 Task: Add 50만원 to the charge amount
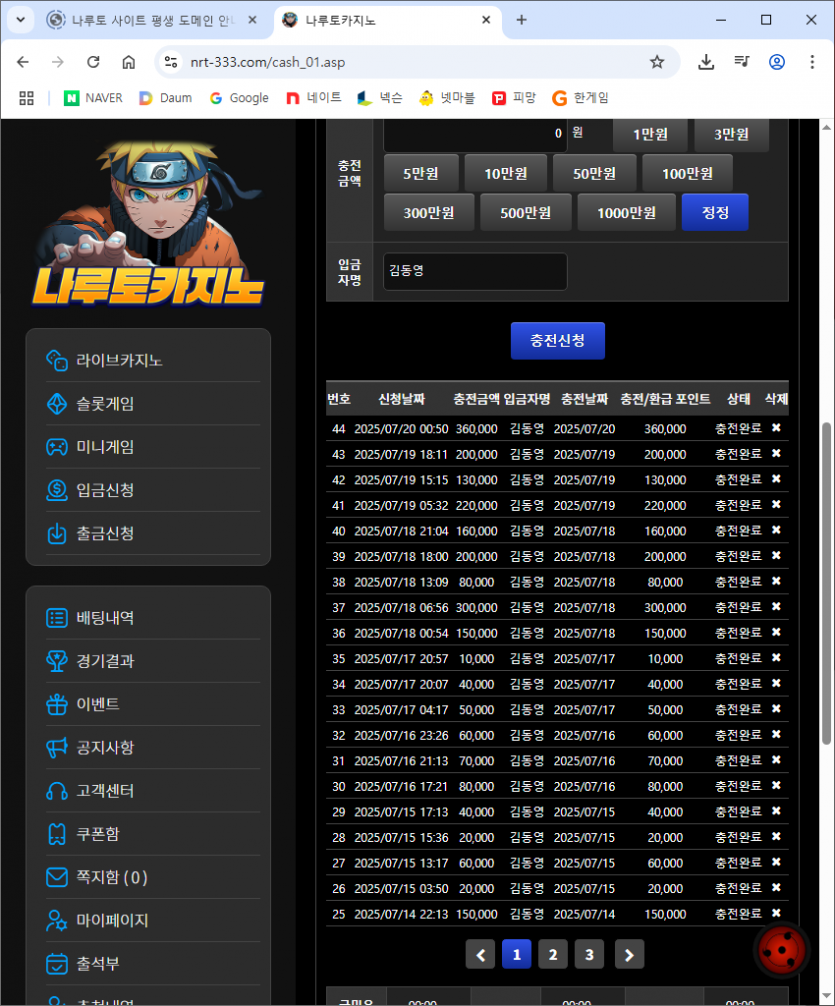click(594, 173)
